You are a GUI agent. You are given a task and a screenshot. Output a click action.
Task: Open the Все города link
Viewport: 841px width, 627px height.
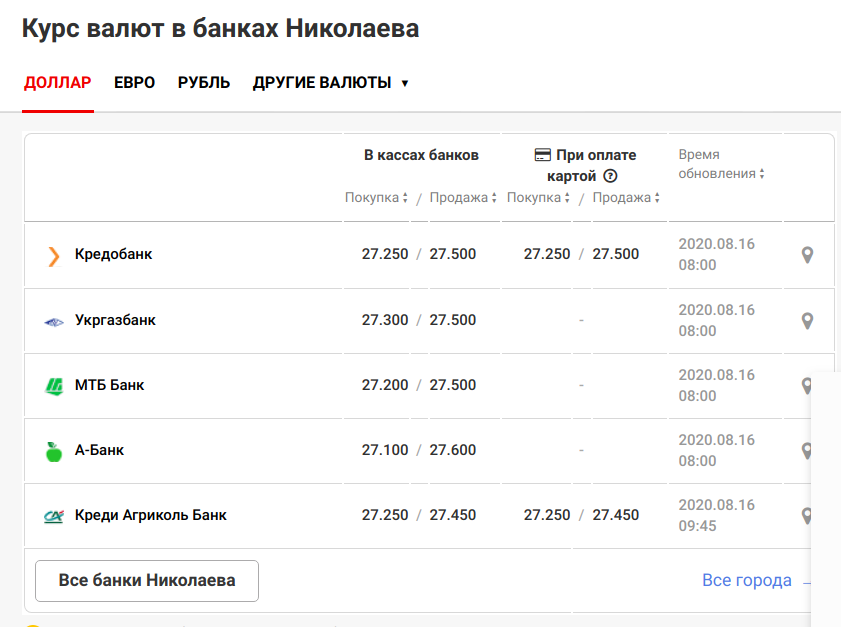click(x=747, y=580)
